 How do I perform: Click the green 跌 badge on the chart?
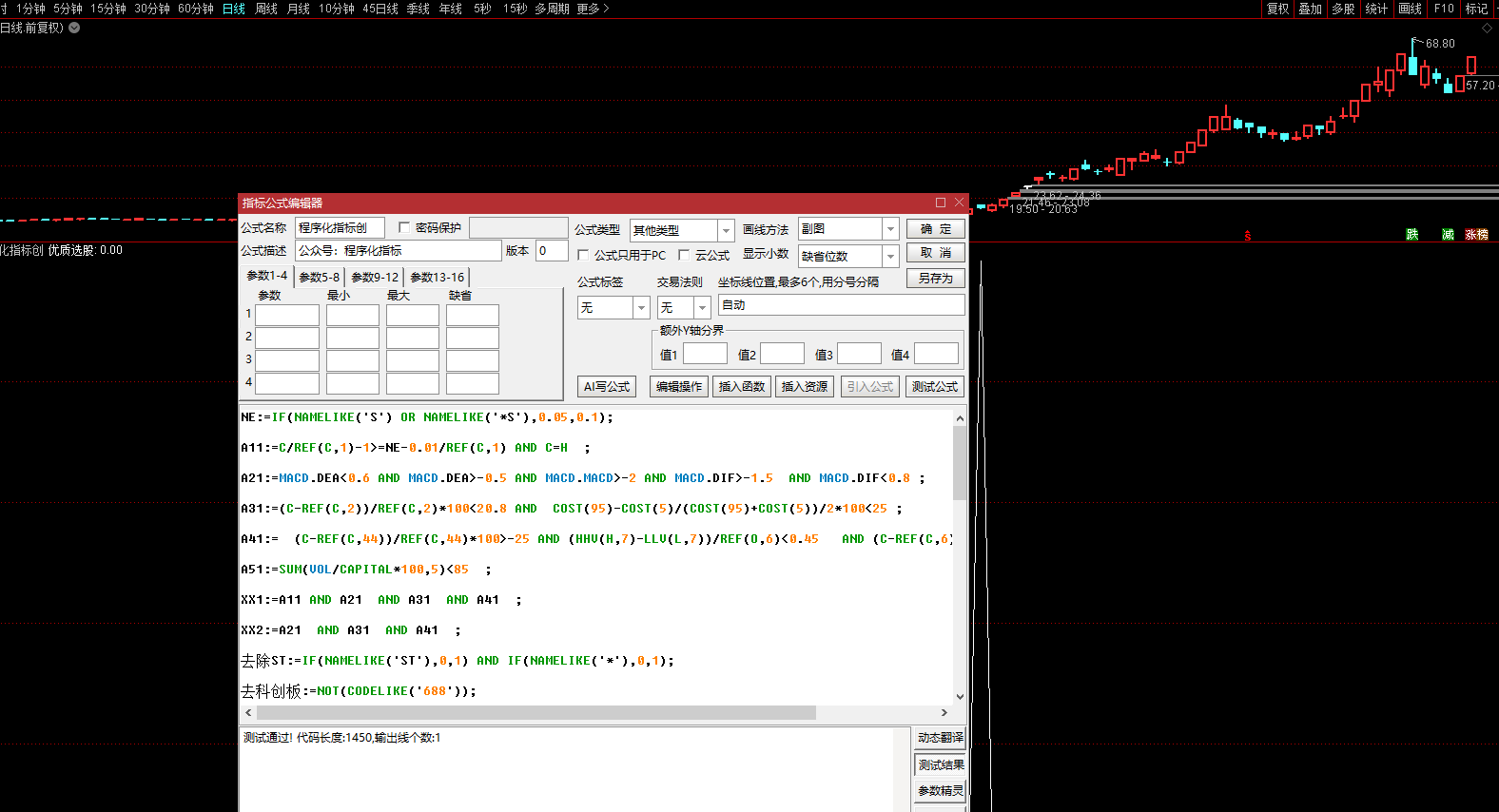click(x=1411, y=235)
